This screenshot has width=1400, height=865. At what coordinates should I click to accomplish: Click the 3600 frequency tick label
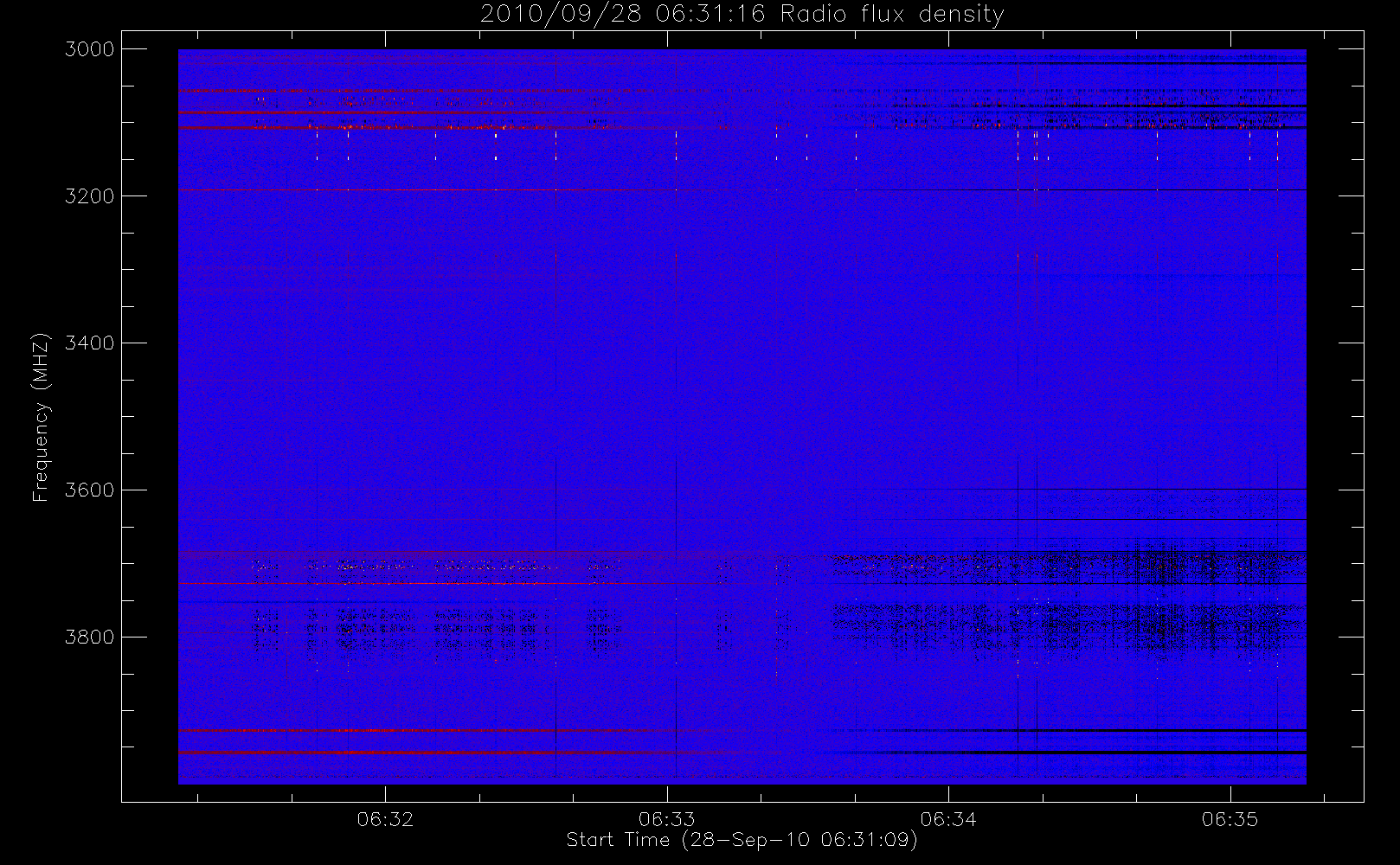(90, 490)
